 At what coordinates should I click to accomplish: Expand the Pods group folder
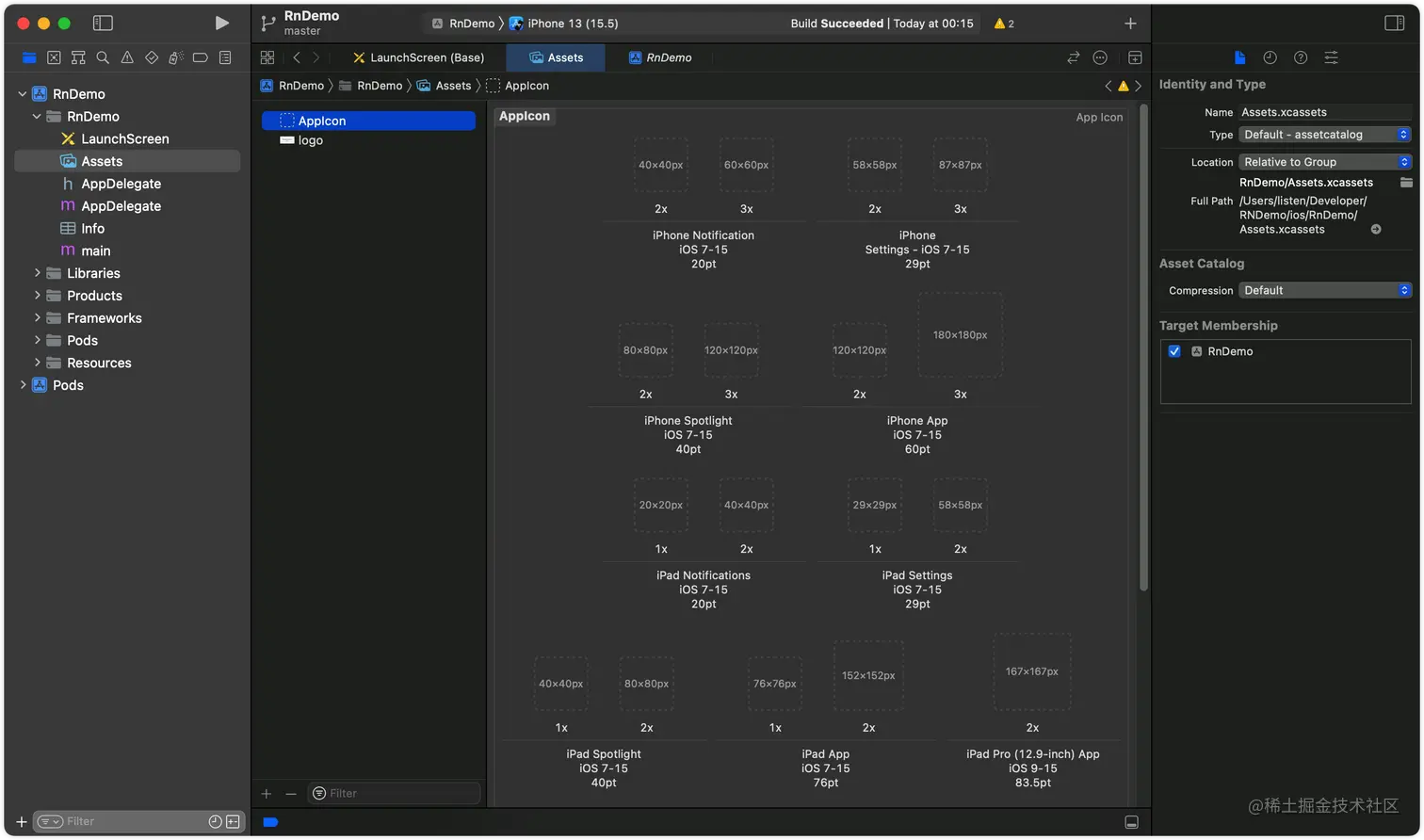tap(37, 340)
